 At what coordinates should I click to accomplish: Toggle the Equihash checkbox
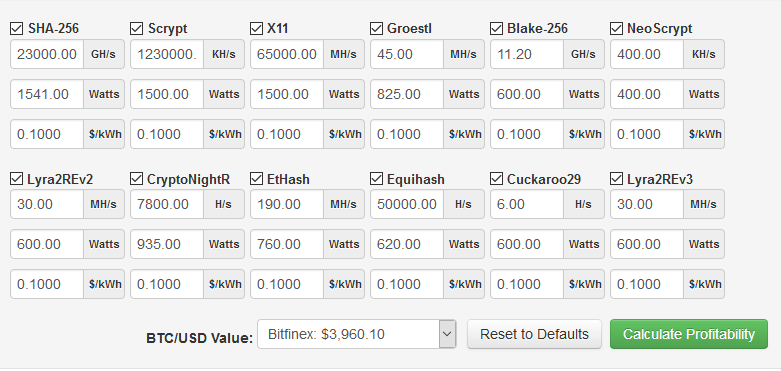(377, 179)
